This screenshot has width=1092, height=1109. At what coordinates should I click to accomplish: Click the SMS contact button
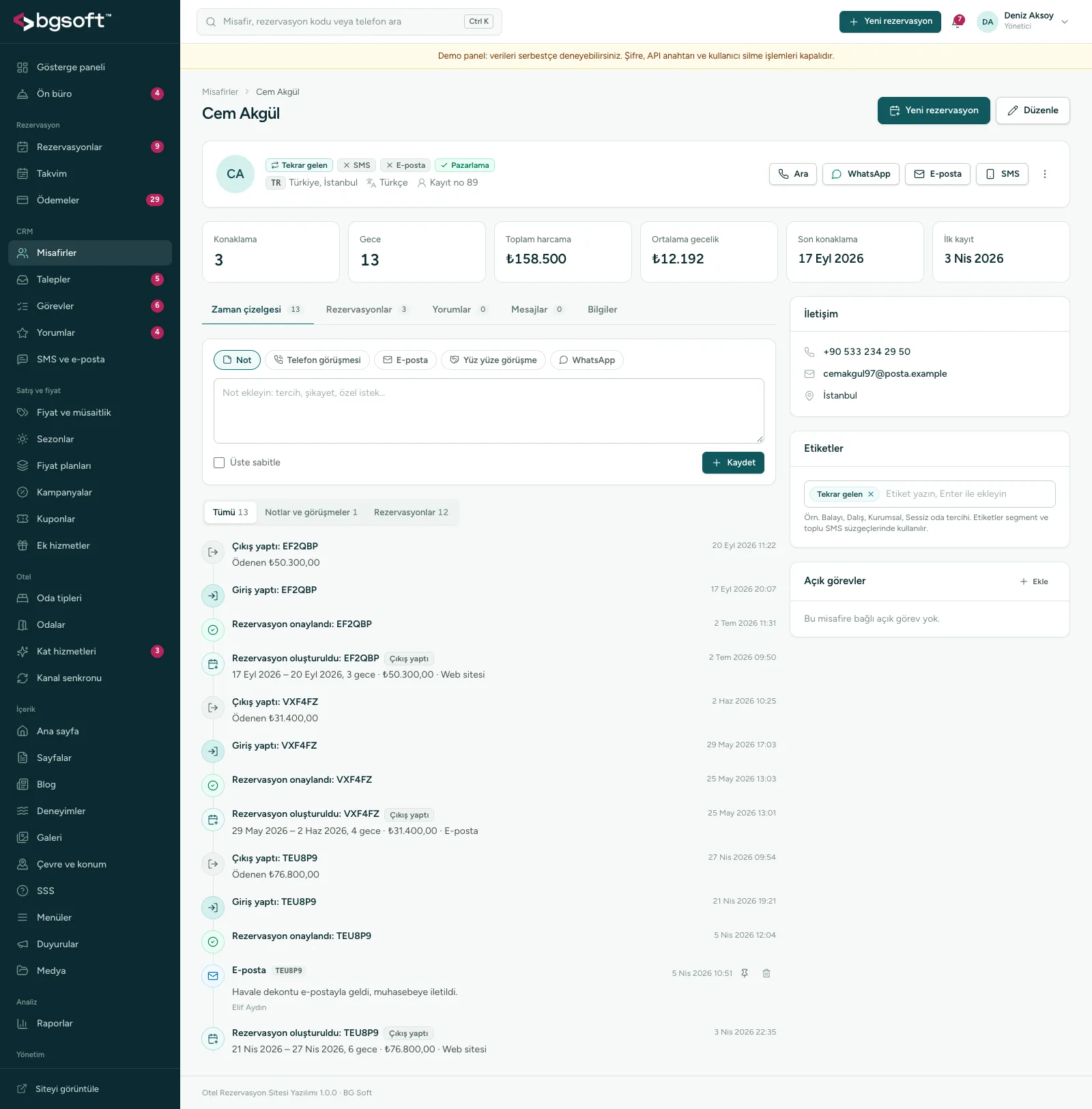click(x=1002, y=174)
